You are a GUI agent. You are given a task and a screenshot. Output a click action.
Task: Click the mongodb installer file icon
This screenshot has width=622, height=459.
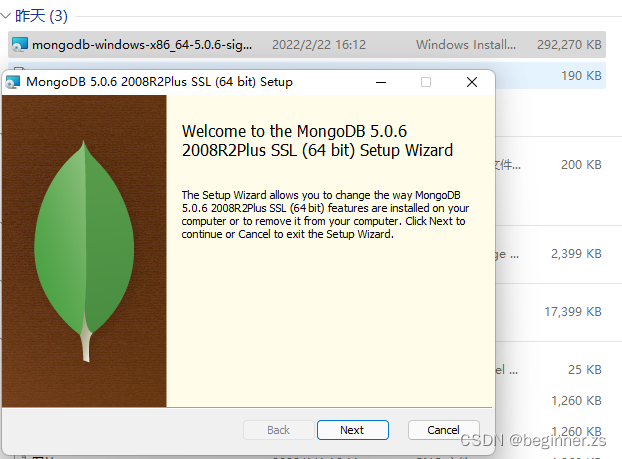pyautogui.click(x=19, y=44)
